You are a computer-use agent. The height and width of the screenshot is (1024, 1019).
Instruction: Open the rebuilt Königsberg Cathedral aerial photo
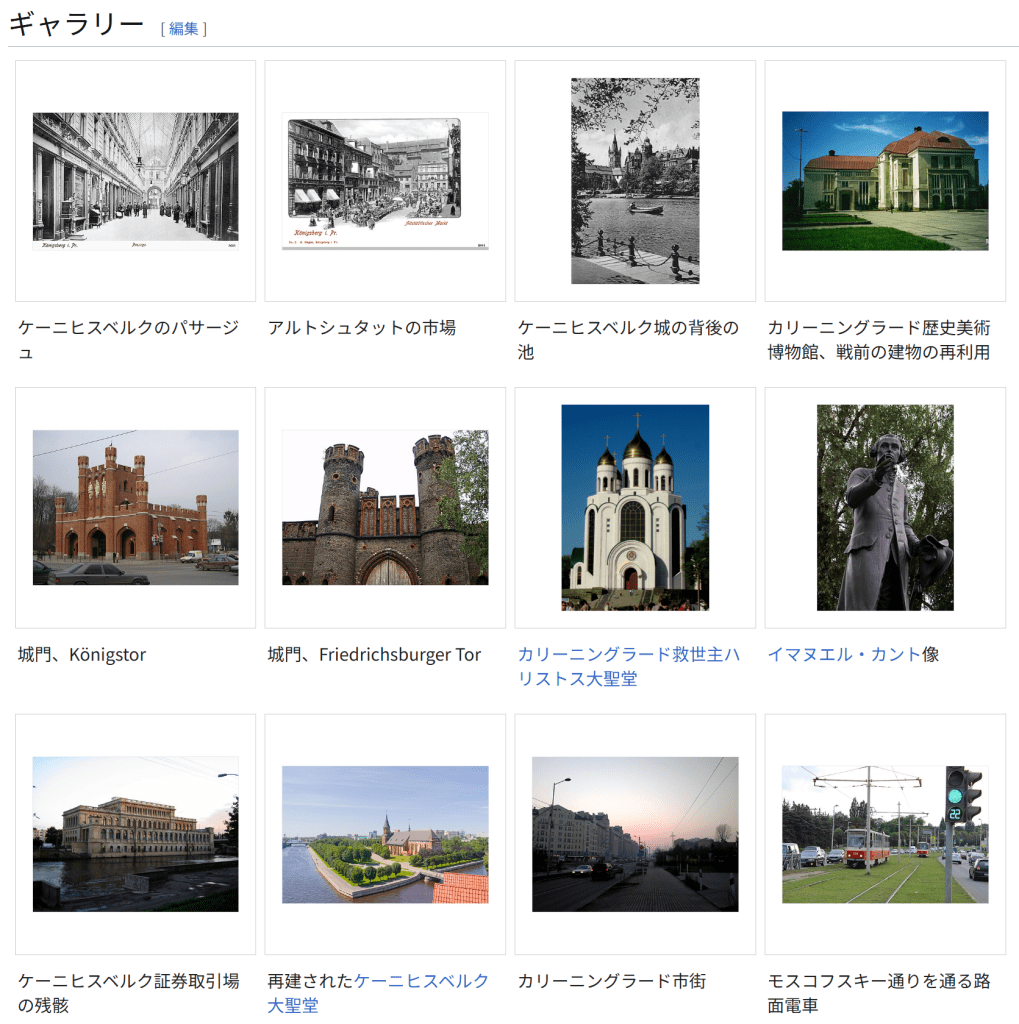pos(385,834)
